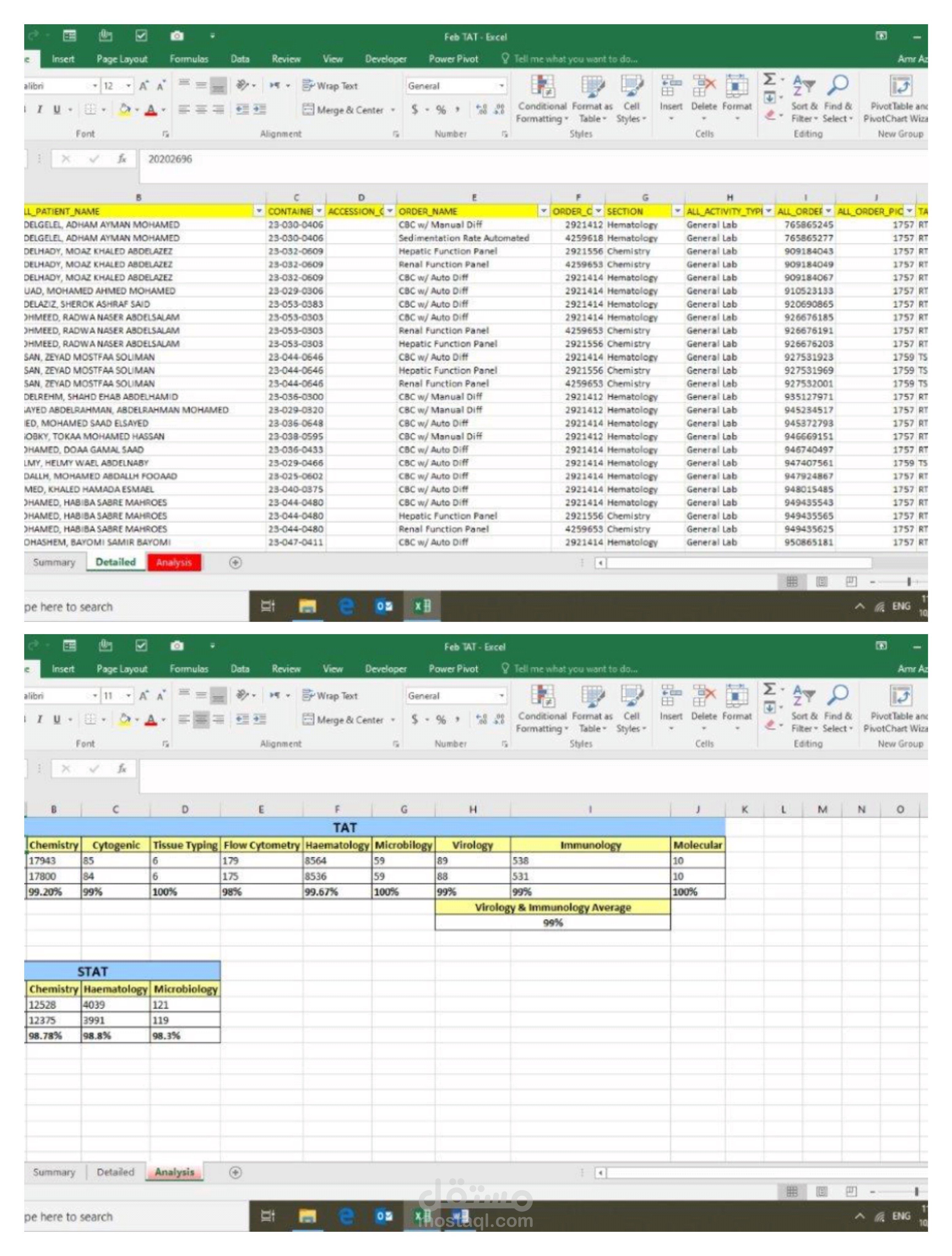Click increase font size in Detailed-sheet window
The height and width of the screenshot is (1256, 952).
(144, 86)
